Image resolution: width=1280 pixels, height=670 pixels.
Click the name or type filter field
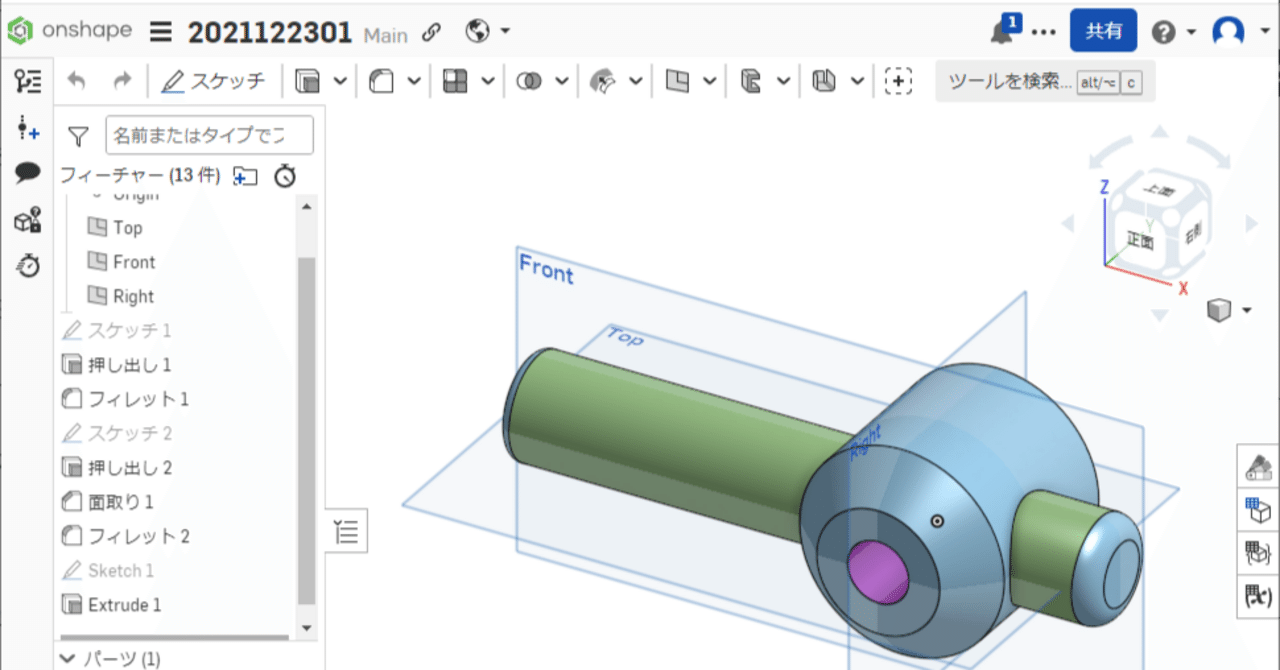[209, 135]
